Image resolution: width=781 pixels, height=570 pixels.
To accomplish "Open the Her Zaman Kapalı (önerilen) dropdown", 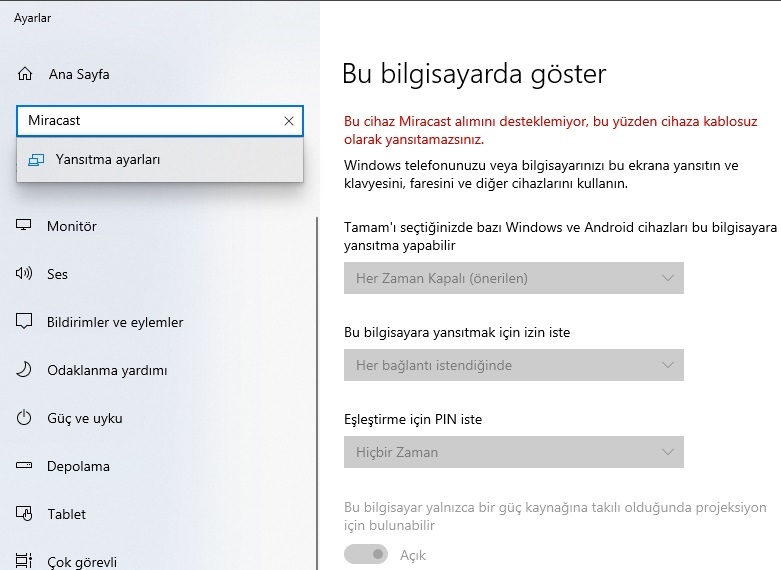I will click(514, 278).
